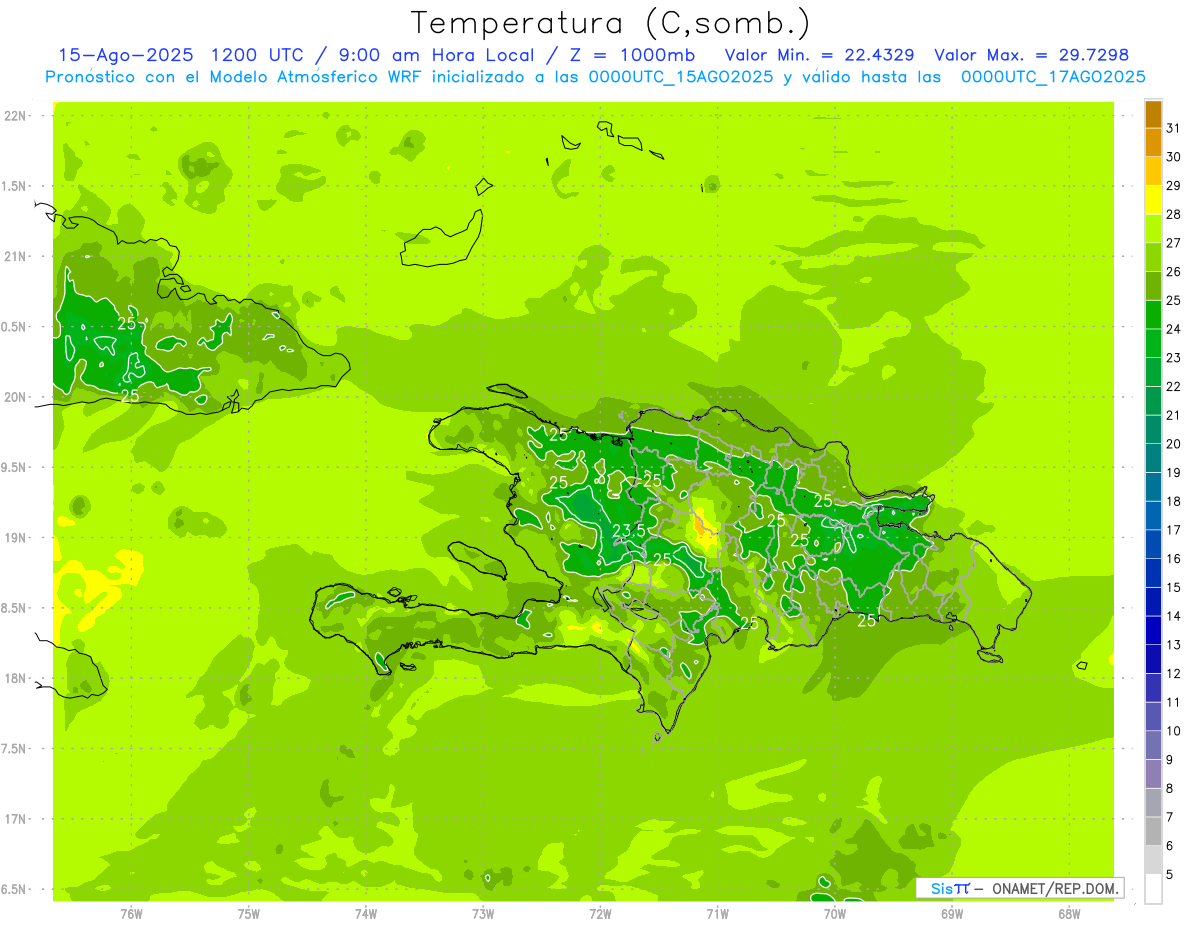This screenshot has width=1200, height=927.
Task: Click the legend value '26'
Action: (1174, 271)
